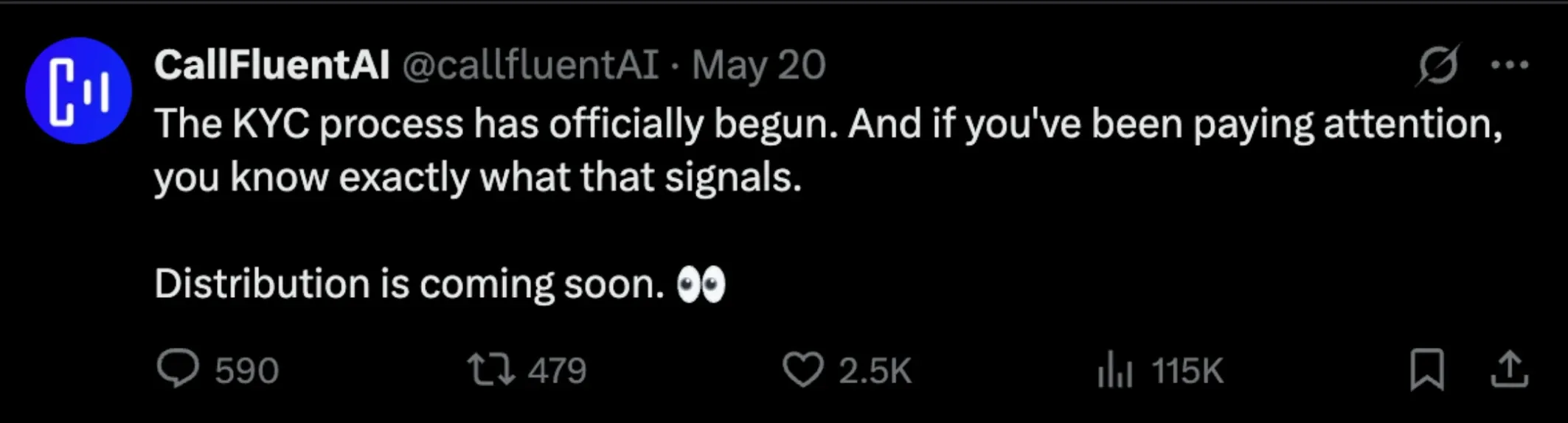
Task: Click the eyes emoji in the post
Action: point(701,285)
